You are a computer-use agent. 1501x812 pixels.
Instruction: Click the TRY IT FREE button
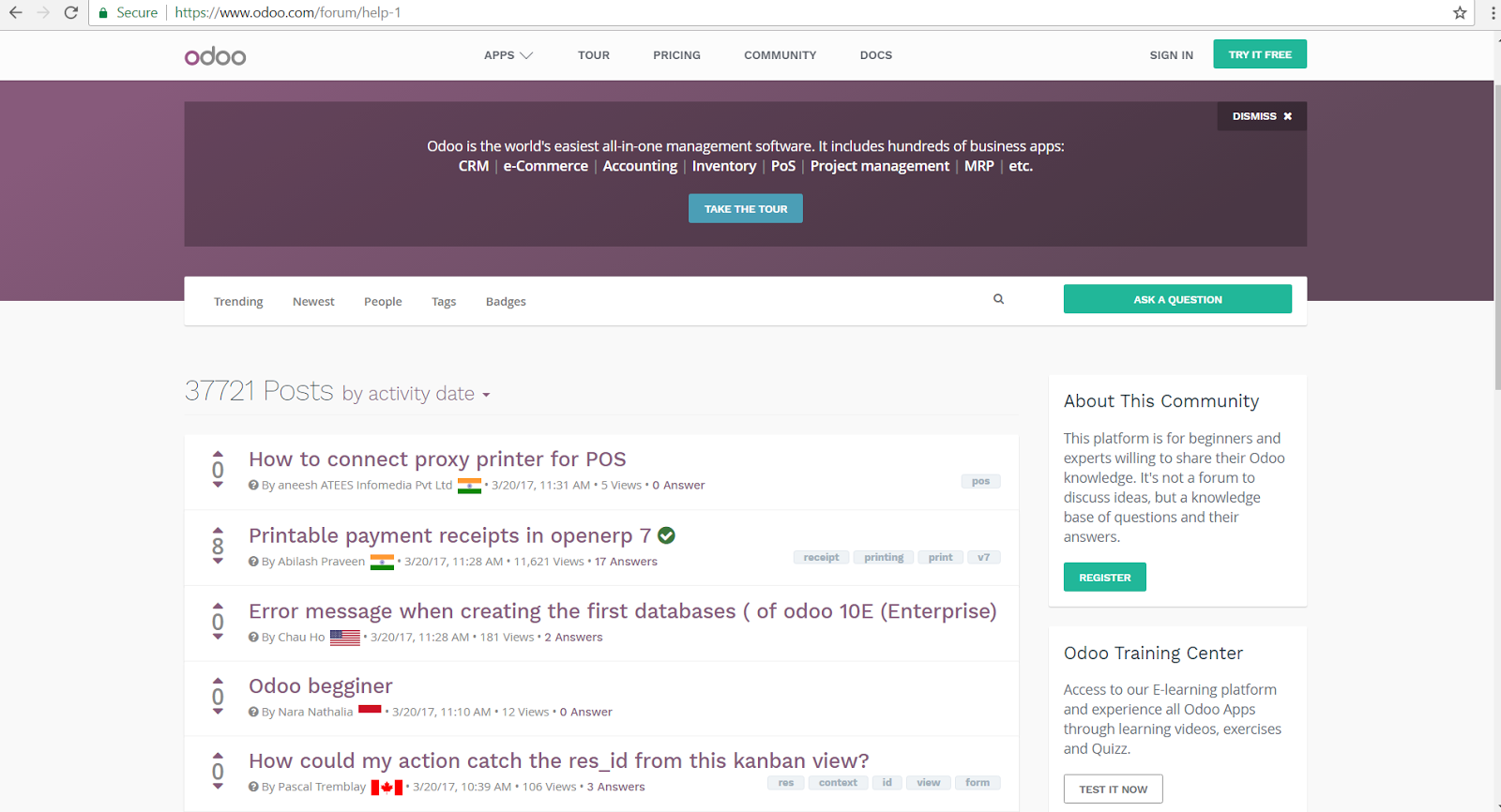pos(1260,54)
